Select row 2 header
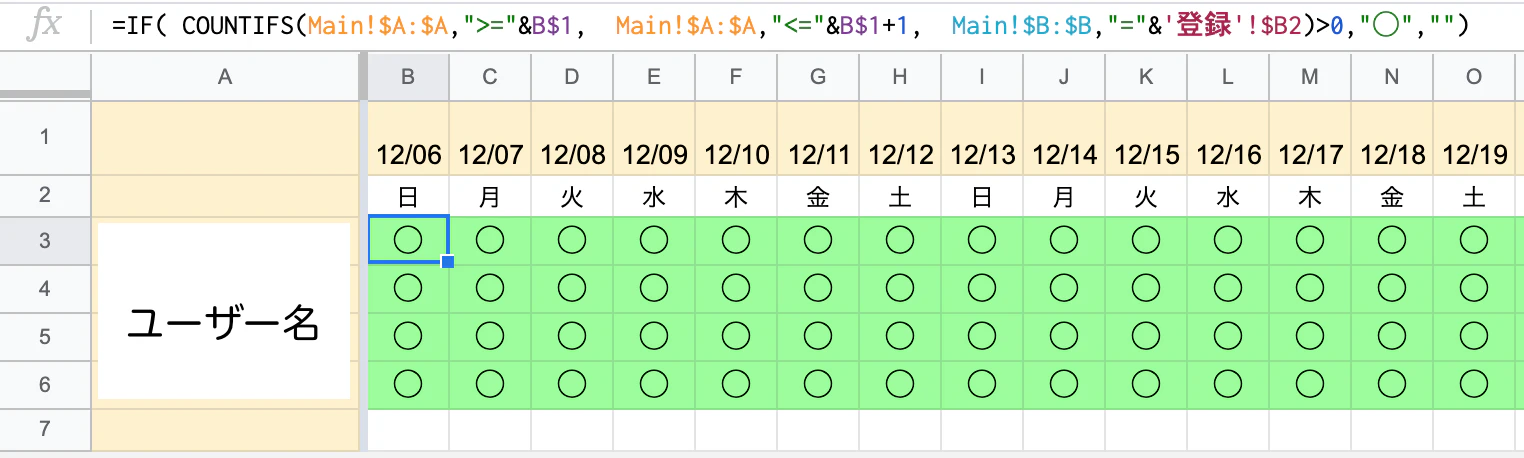The image size is (1524, 458). (x=44, y=196)
